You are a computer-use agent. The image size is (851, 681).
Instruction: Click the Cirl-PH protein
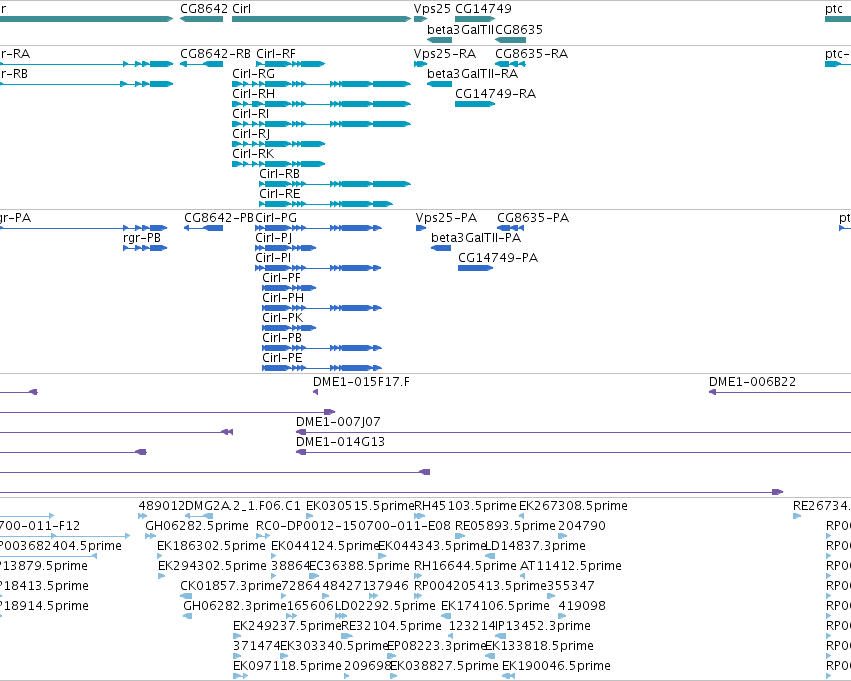coord(322,308)
